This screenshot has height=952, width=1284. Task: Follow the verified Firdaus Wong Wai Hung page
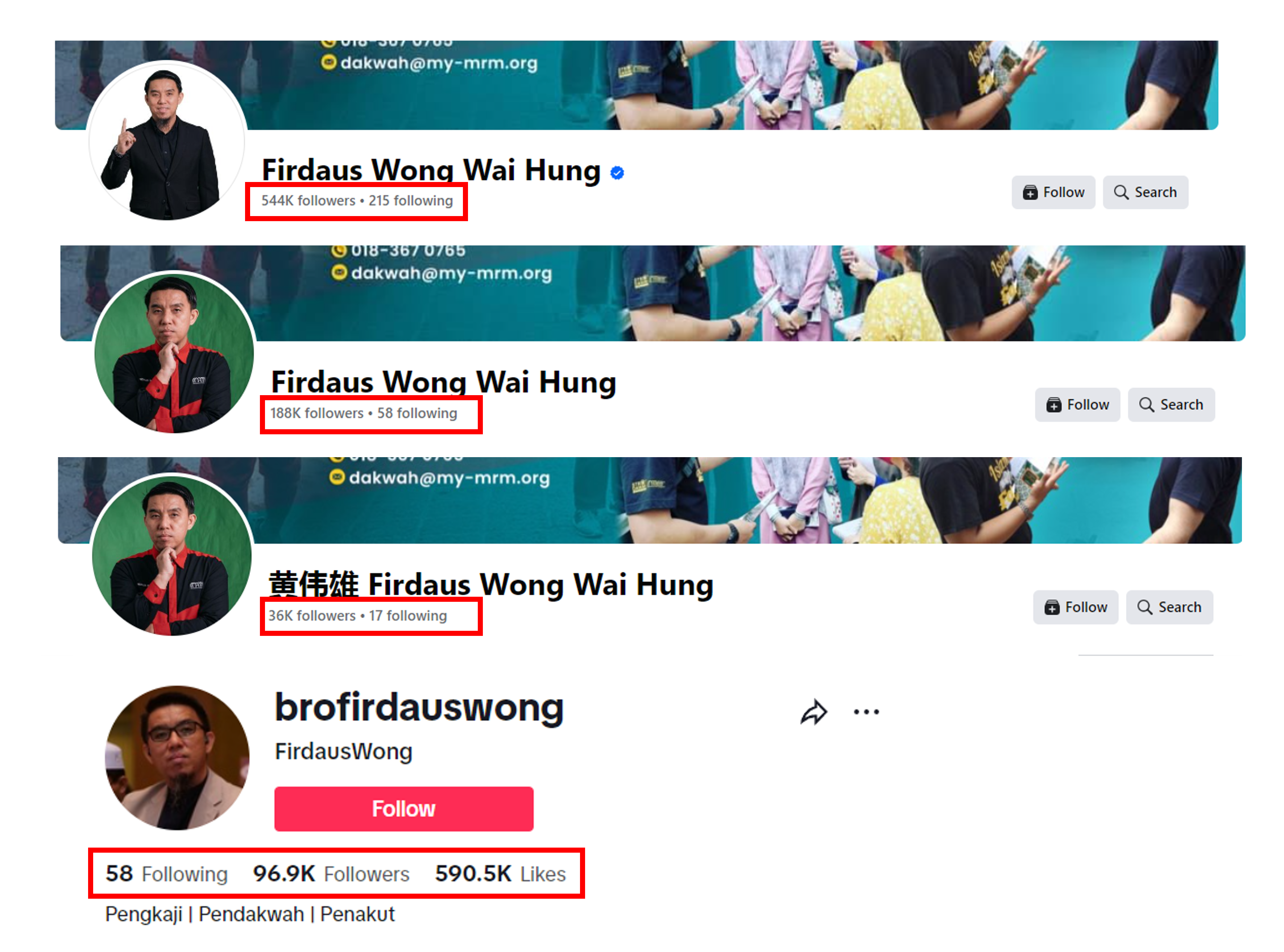[1053, 192]
